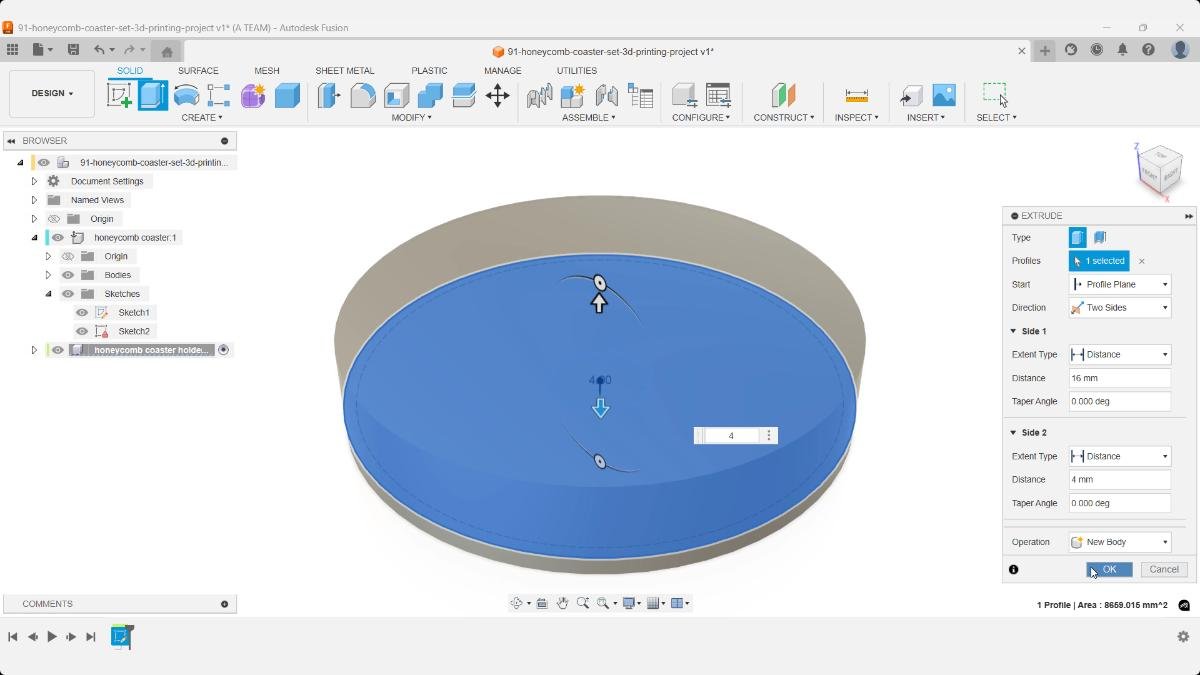Collapse the Side 1 section
Image resolution: width=1200 pixels, height=675 pixels.
pos(1012,331)
